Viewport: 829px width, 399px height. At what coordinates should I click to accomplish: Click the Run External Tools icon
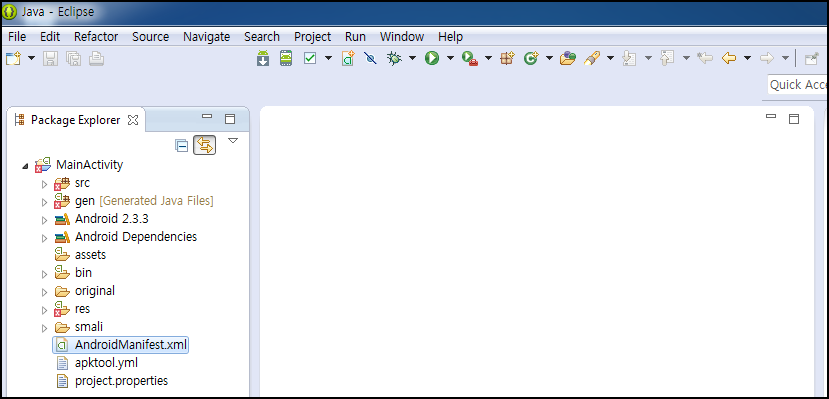[x=469, y=58]
